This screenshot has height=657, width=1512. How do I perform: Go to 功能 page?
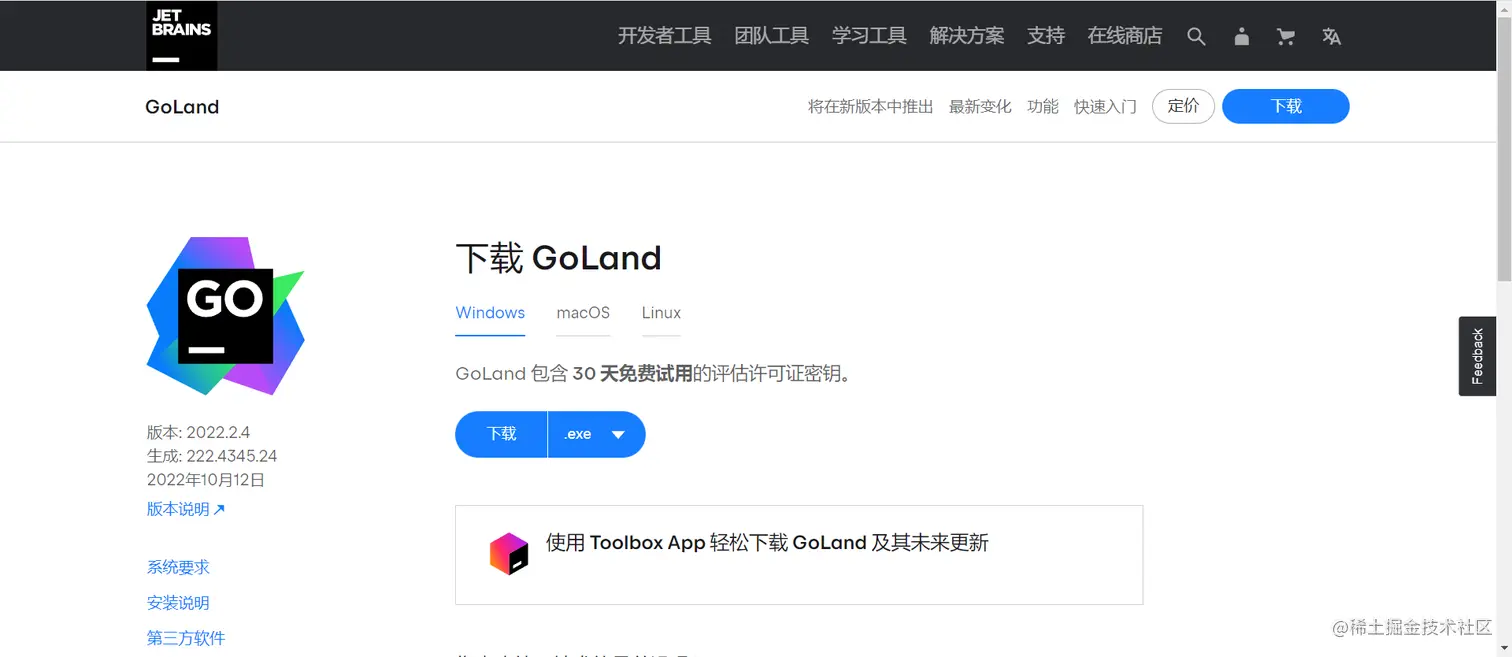click(x=1043, y=107)
